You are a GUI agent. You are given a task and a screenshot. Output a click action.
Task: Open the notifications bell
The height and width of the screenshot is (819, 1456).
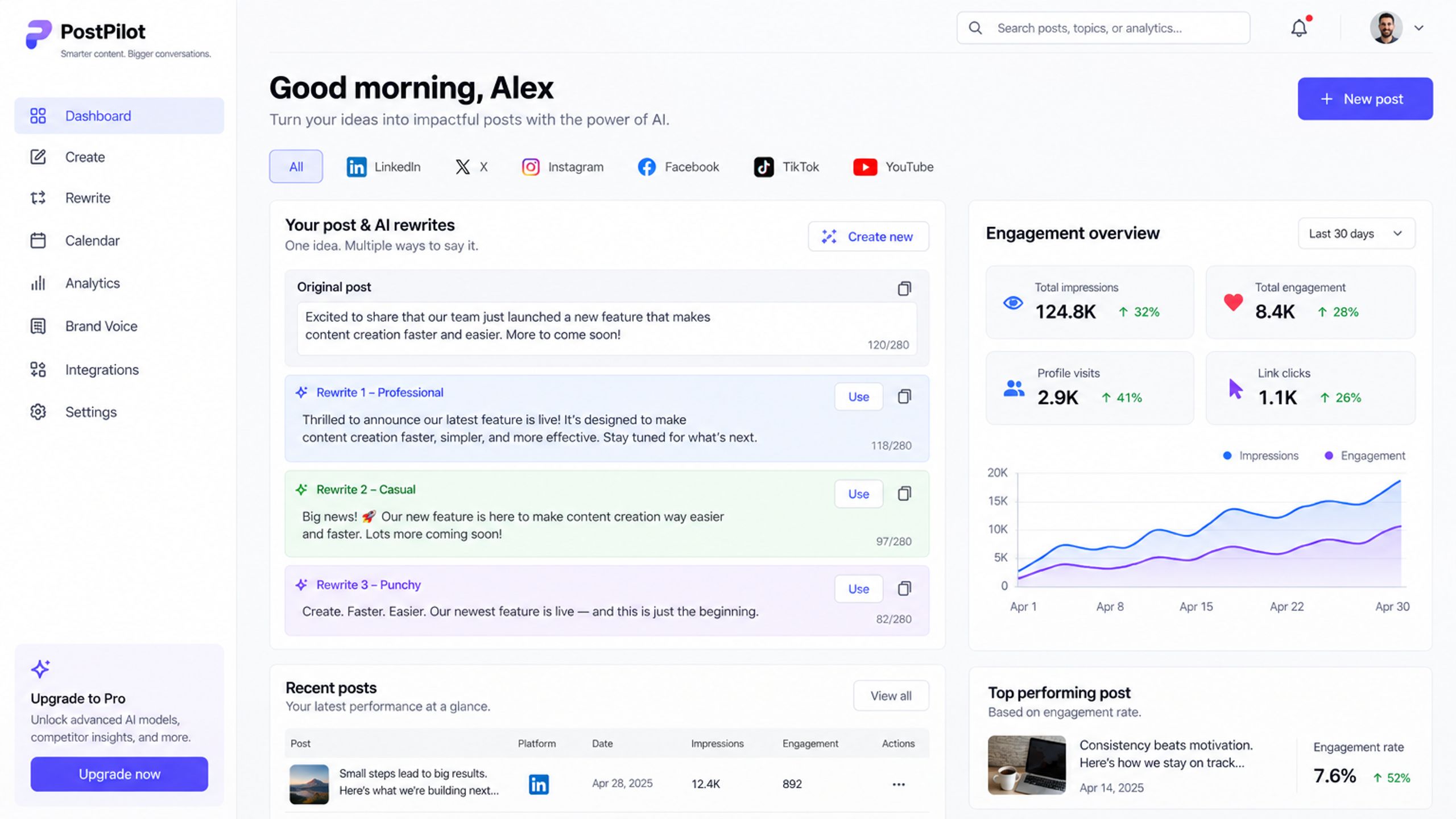click(x=1299, y=28)
